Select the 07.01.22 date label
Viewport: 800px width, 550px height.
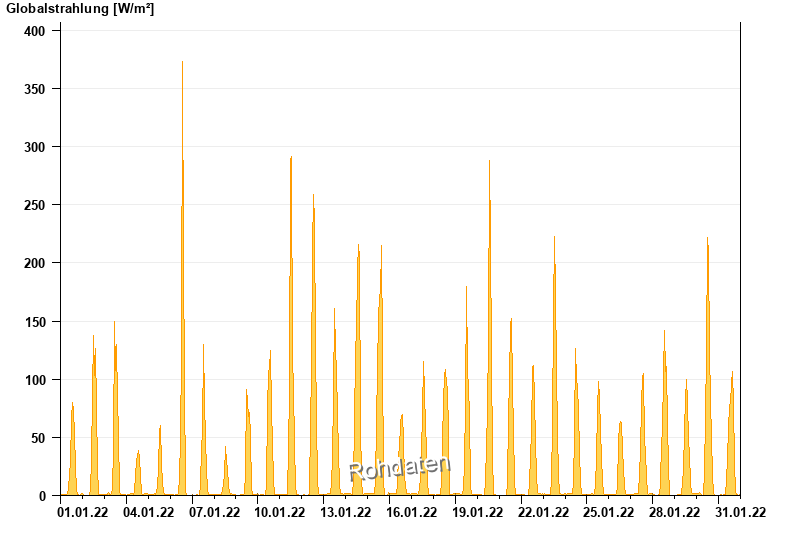coord(214,512)
